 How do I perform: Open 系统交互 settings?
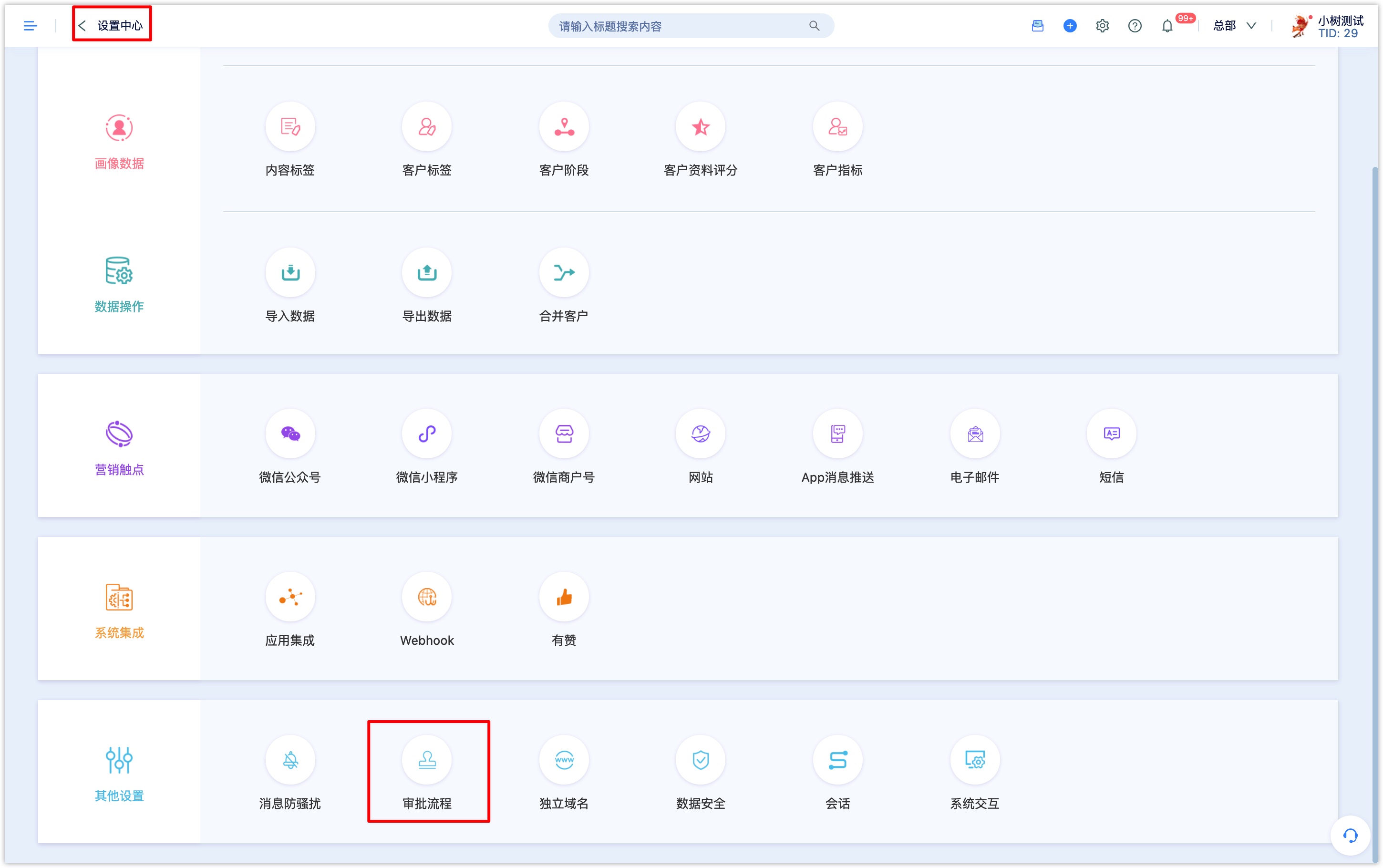pyautogui.click(x=975, y=773)
